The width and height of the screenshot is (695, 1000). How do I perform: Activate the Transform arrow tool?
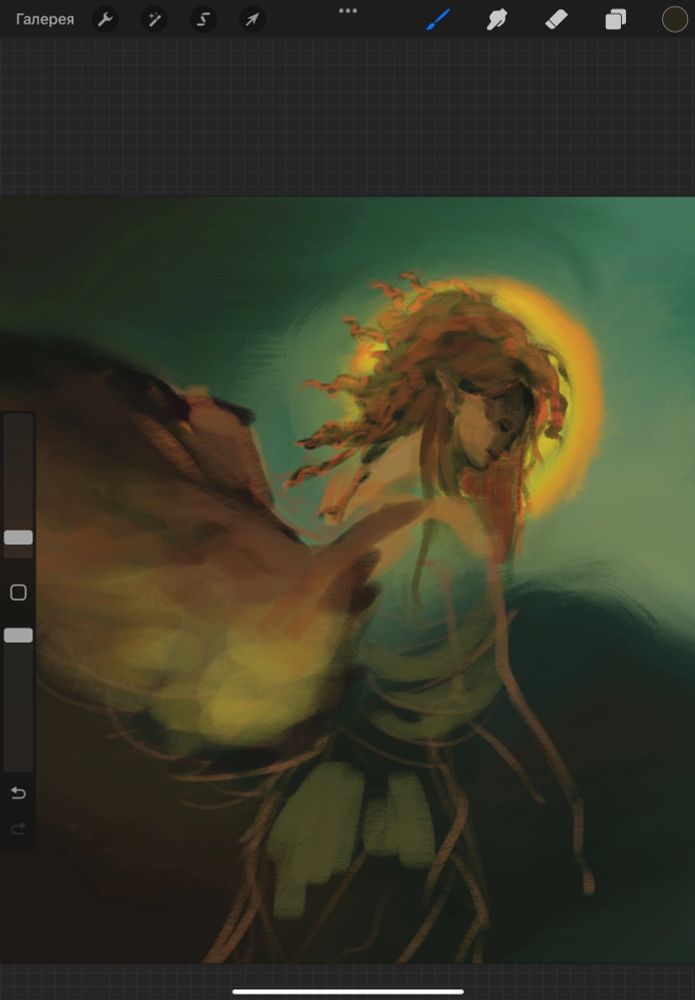point(252,20)
